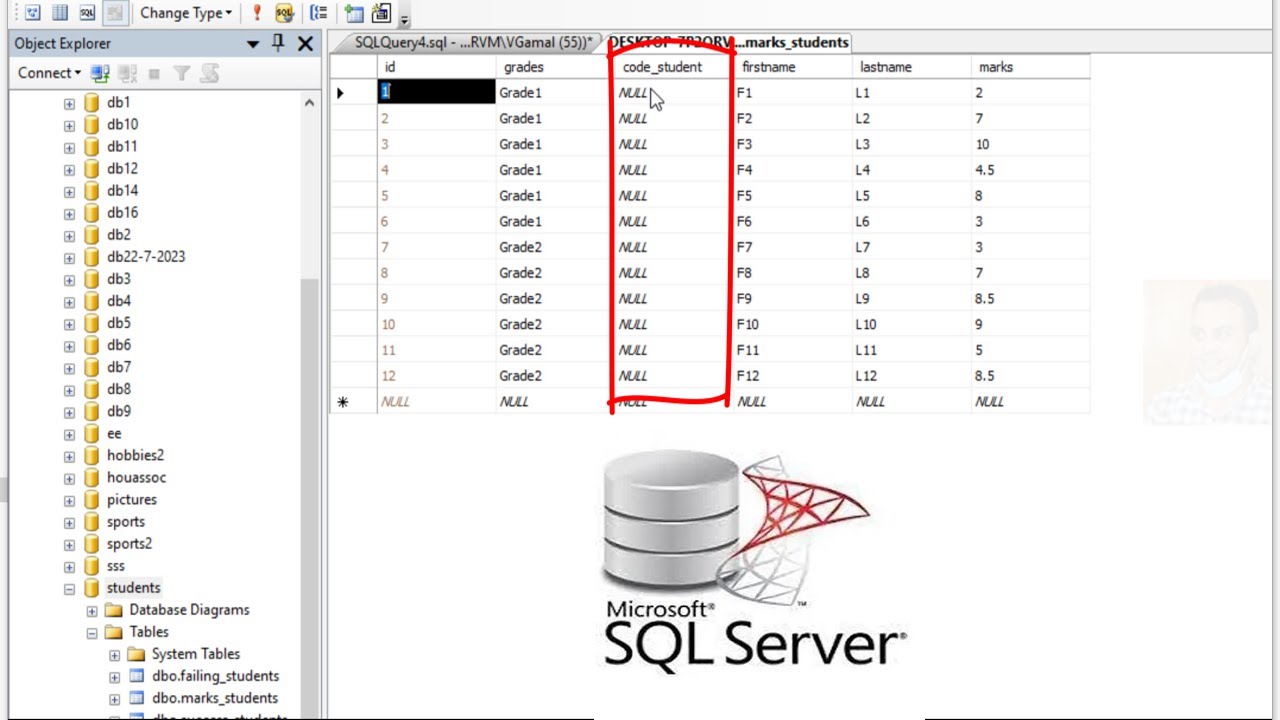This screenshot has width=1280, height=720.
Task: Switch to the SQLQuery4.sql tab
Action: tap(472, 42)
